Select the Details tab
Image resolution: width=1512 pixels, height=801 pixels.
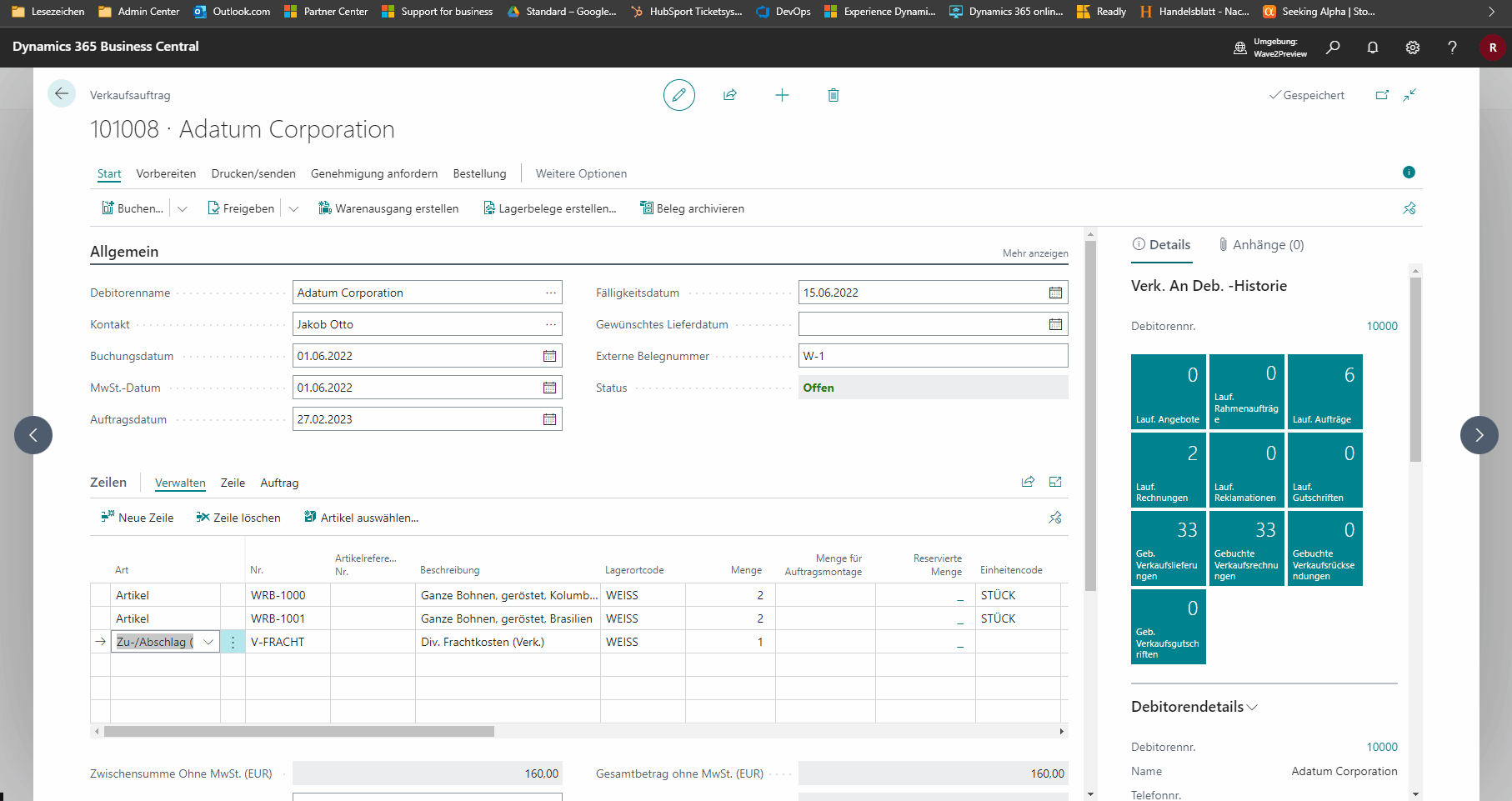1161,245
